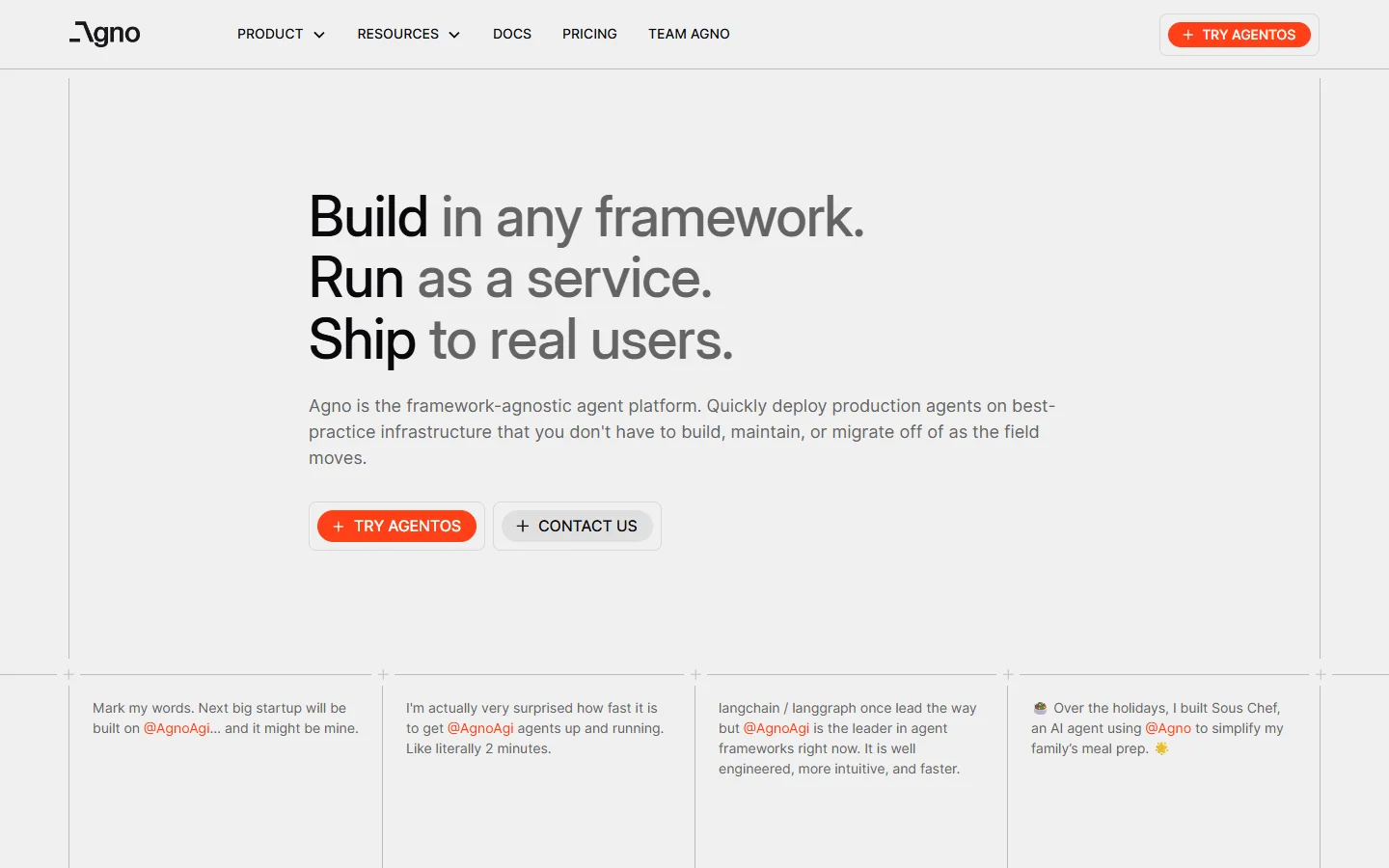
Task: Expand the RESOURCES dropdown chevron
Action: (x=453, y=35)
